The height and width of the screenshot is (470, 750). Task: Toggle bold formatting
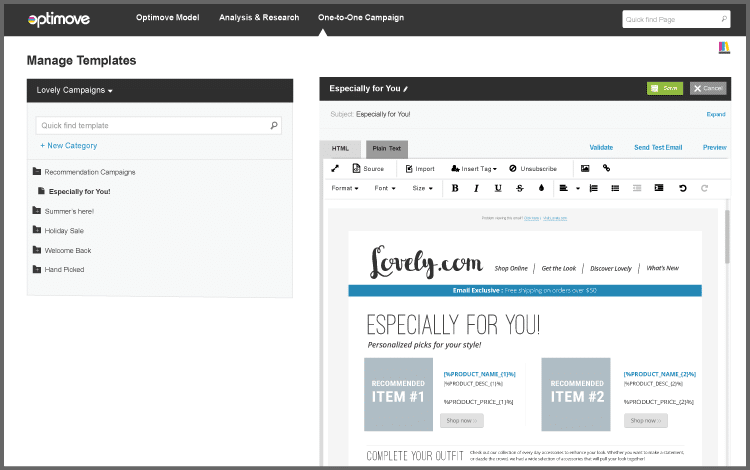(455, 188)
